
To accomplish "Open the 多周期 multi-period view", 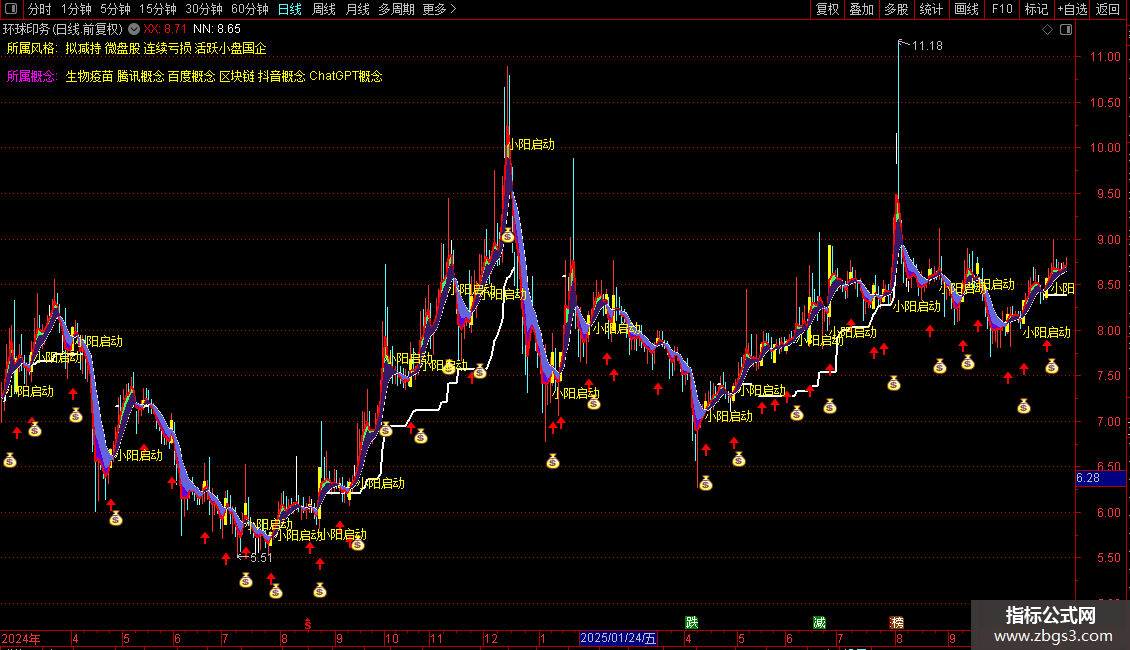I will [396, 9].
